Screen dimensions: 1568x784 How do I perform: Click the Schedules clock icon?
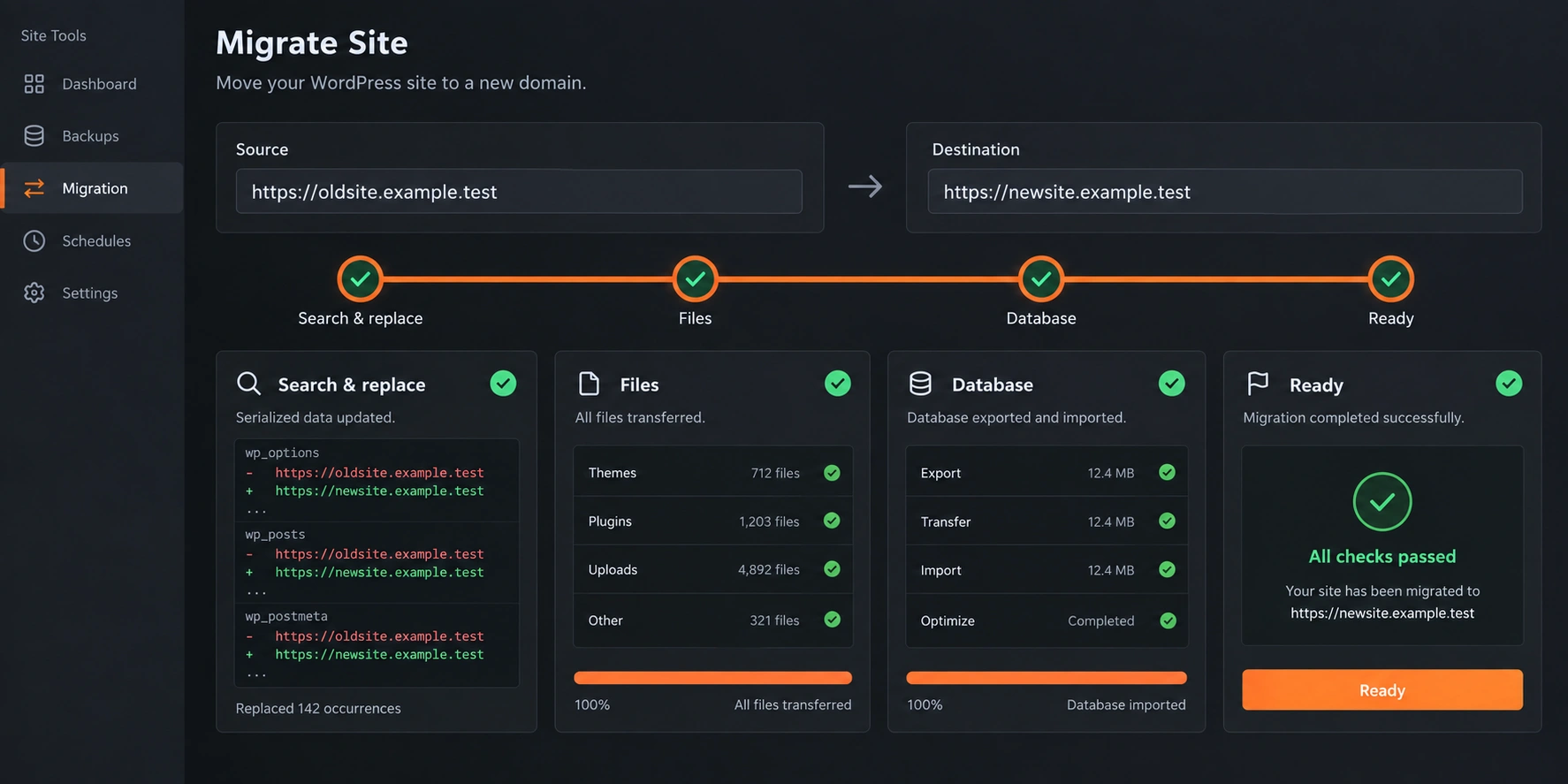tap(34, 240)
